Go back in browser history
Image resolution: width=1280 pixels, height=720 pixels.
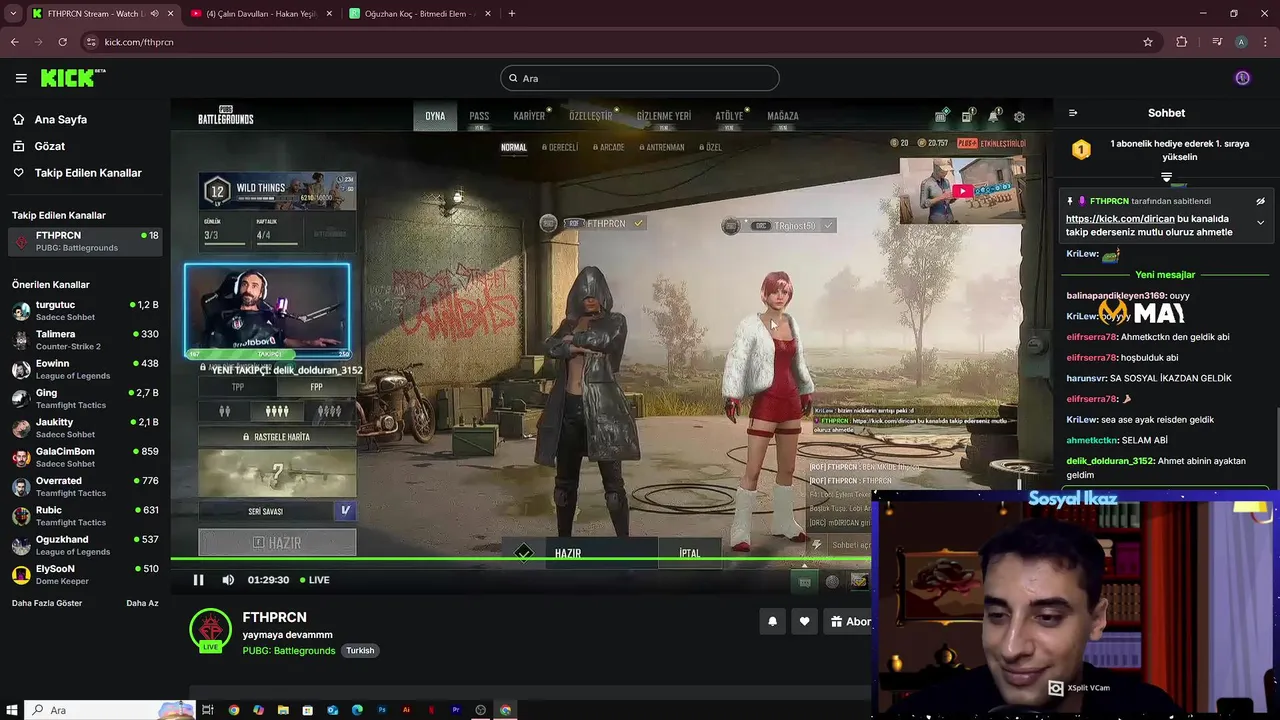point(14,42)
